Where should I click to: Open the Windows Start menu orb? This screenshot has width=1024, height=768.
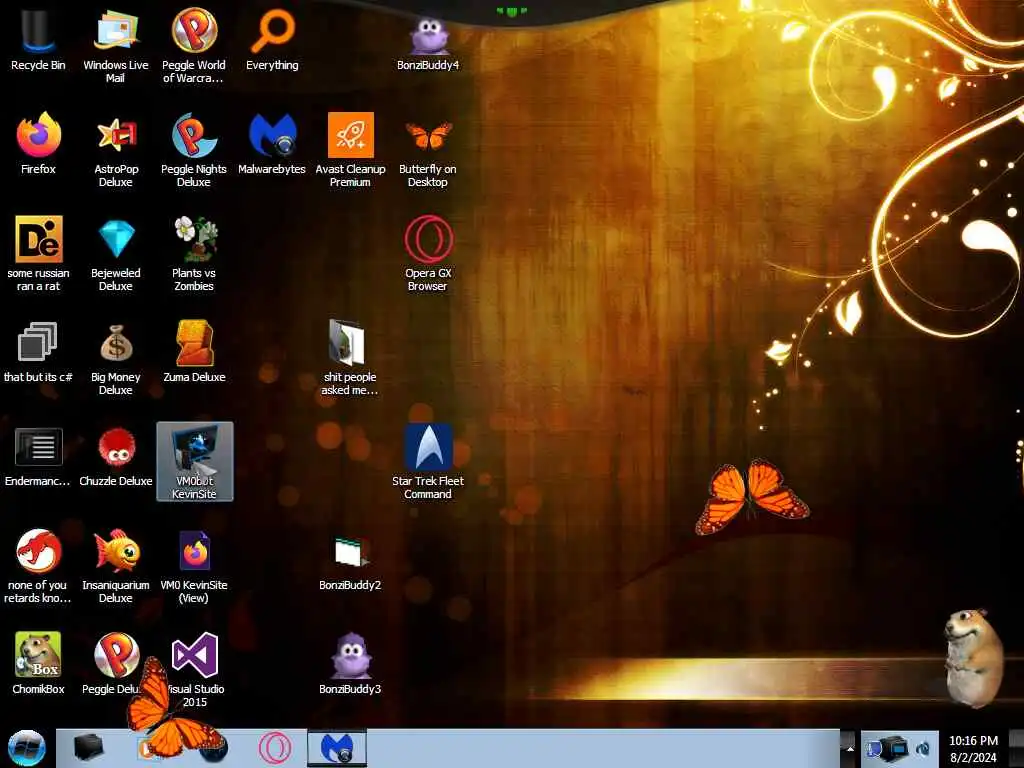(x=26, y=748)
